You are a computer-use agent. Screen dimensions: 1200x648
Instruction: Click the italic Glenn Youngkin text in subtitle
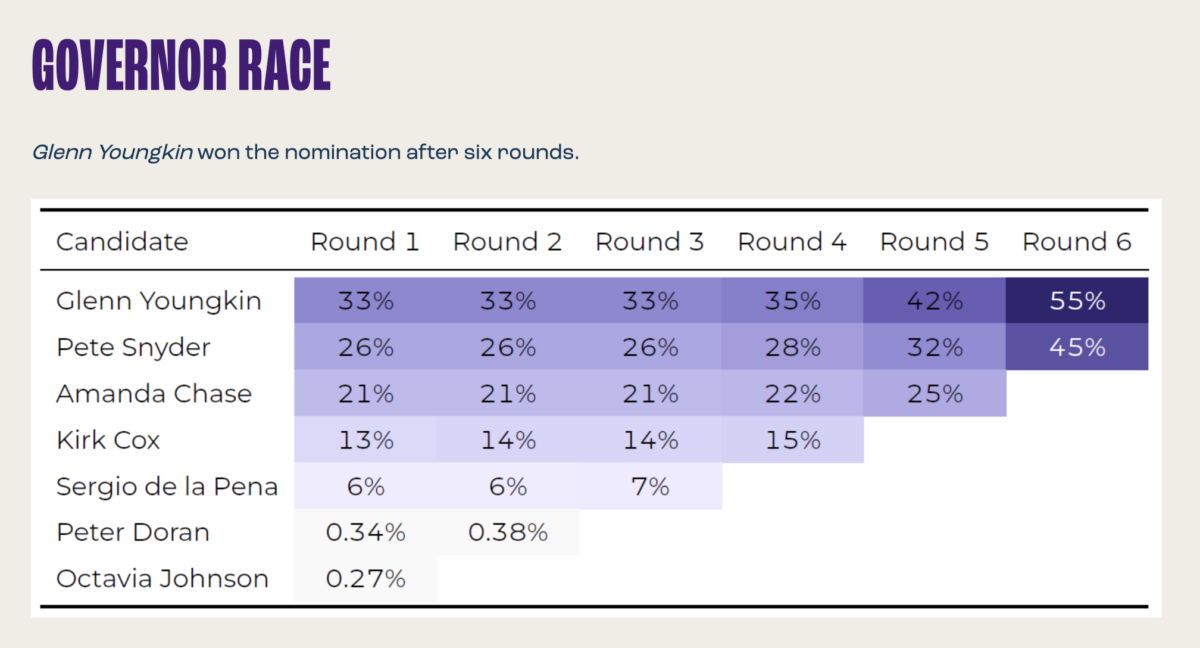[x=113, y=153]
